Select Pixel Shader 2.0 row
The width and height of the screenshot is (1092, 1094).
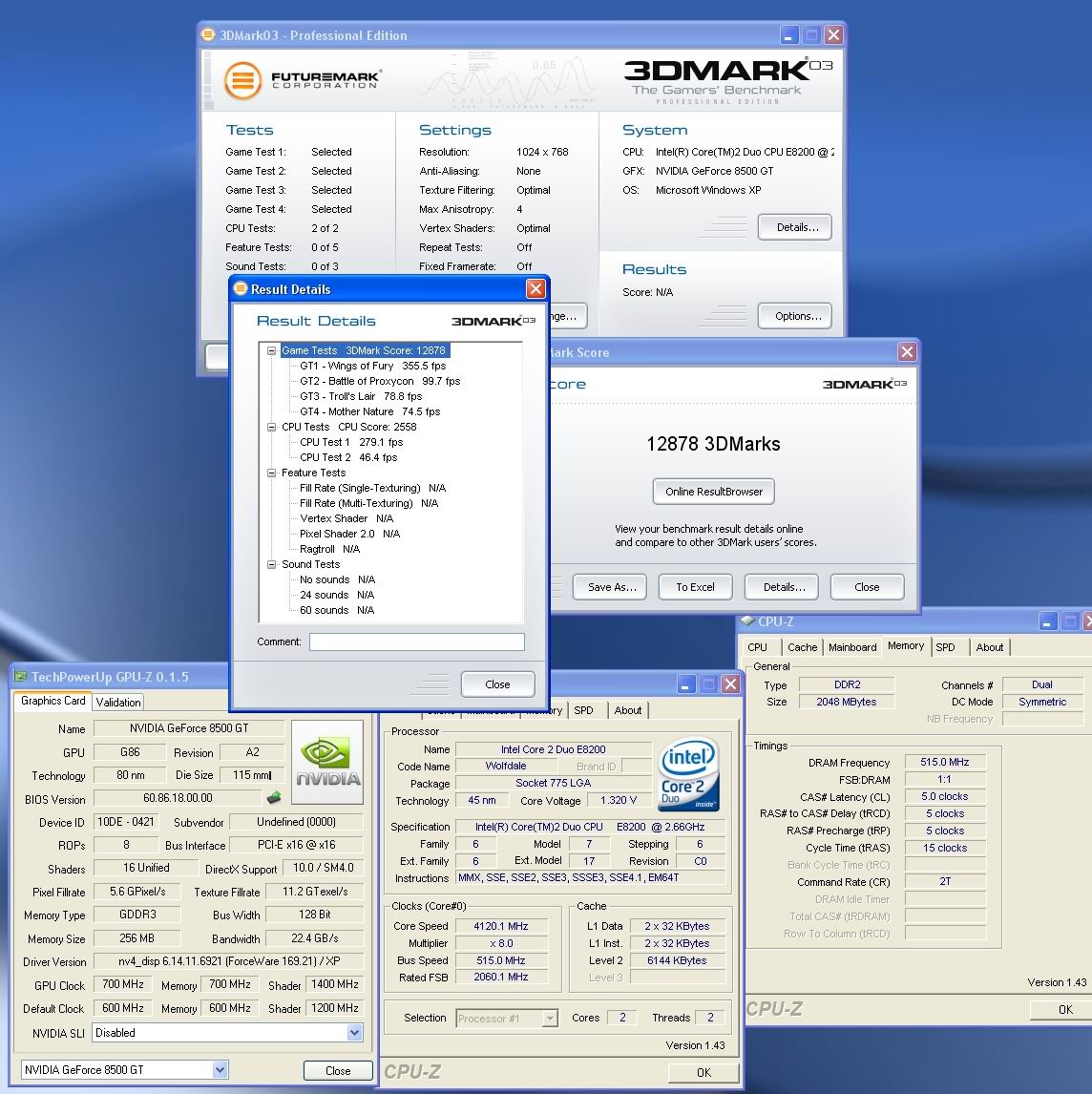click(349, 534)
